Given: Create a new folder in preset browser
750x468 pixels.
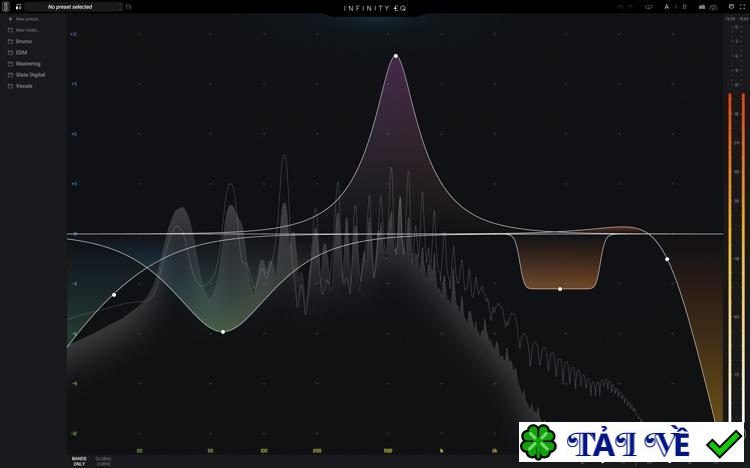Looking at the screenshot, I should (23, 30).
